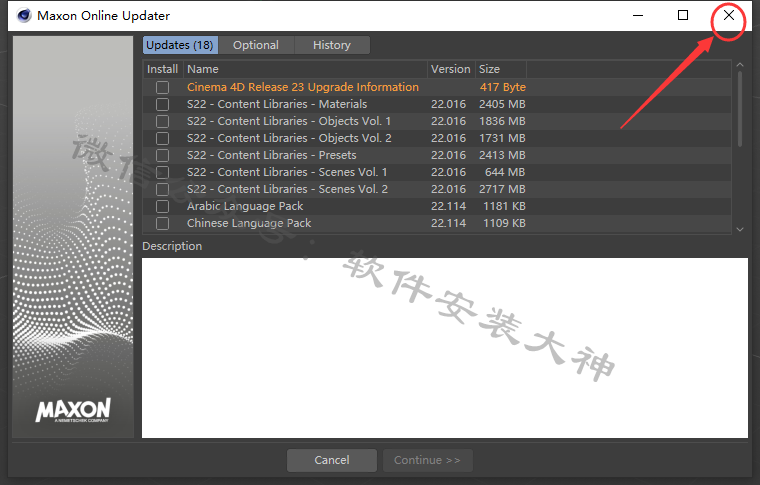Click the Continue >> button

tap(427, 460)
